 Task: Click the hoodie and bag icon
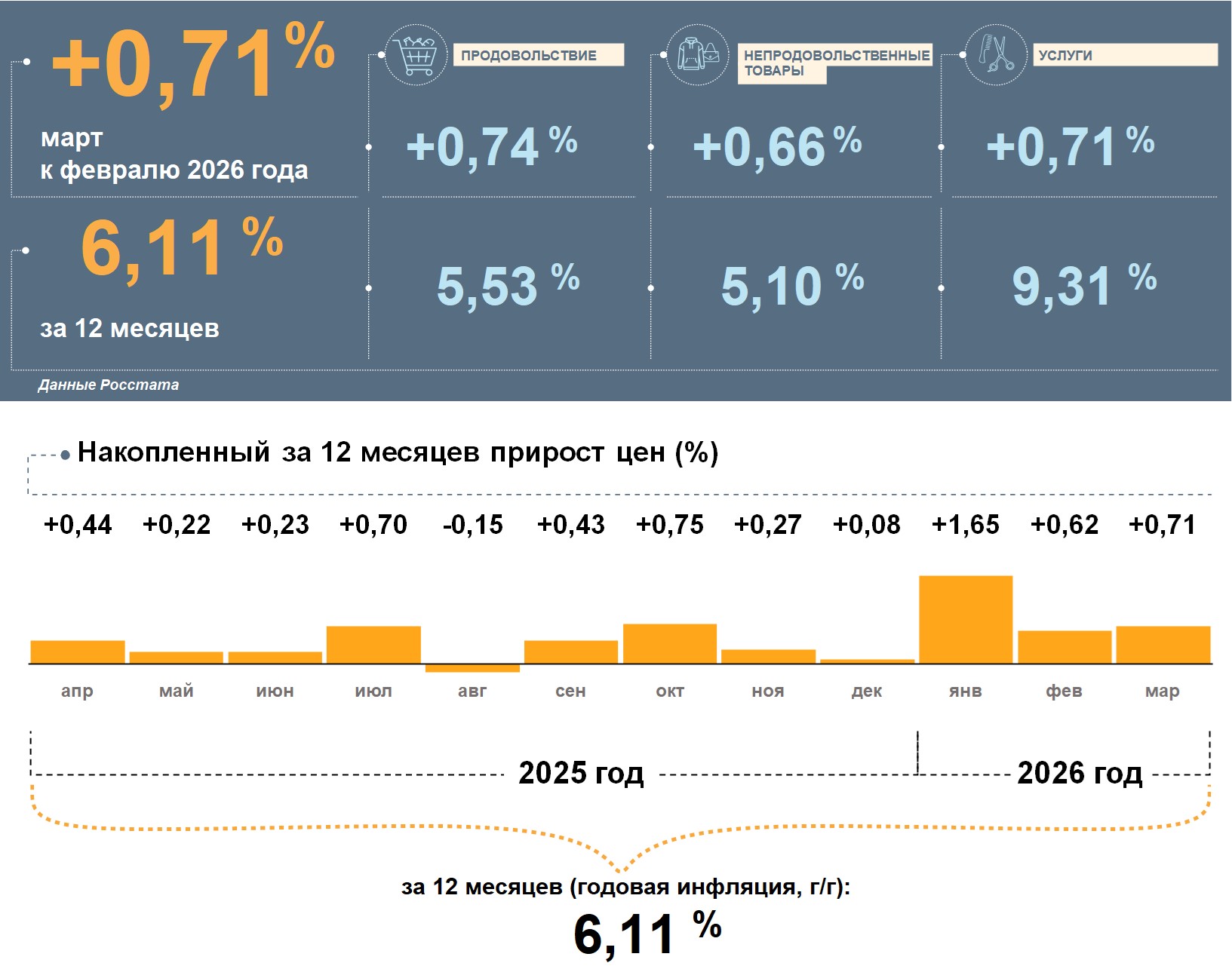pyautogui.click(x=698, y=55)
